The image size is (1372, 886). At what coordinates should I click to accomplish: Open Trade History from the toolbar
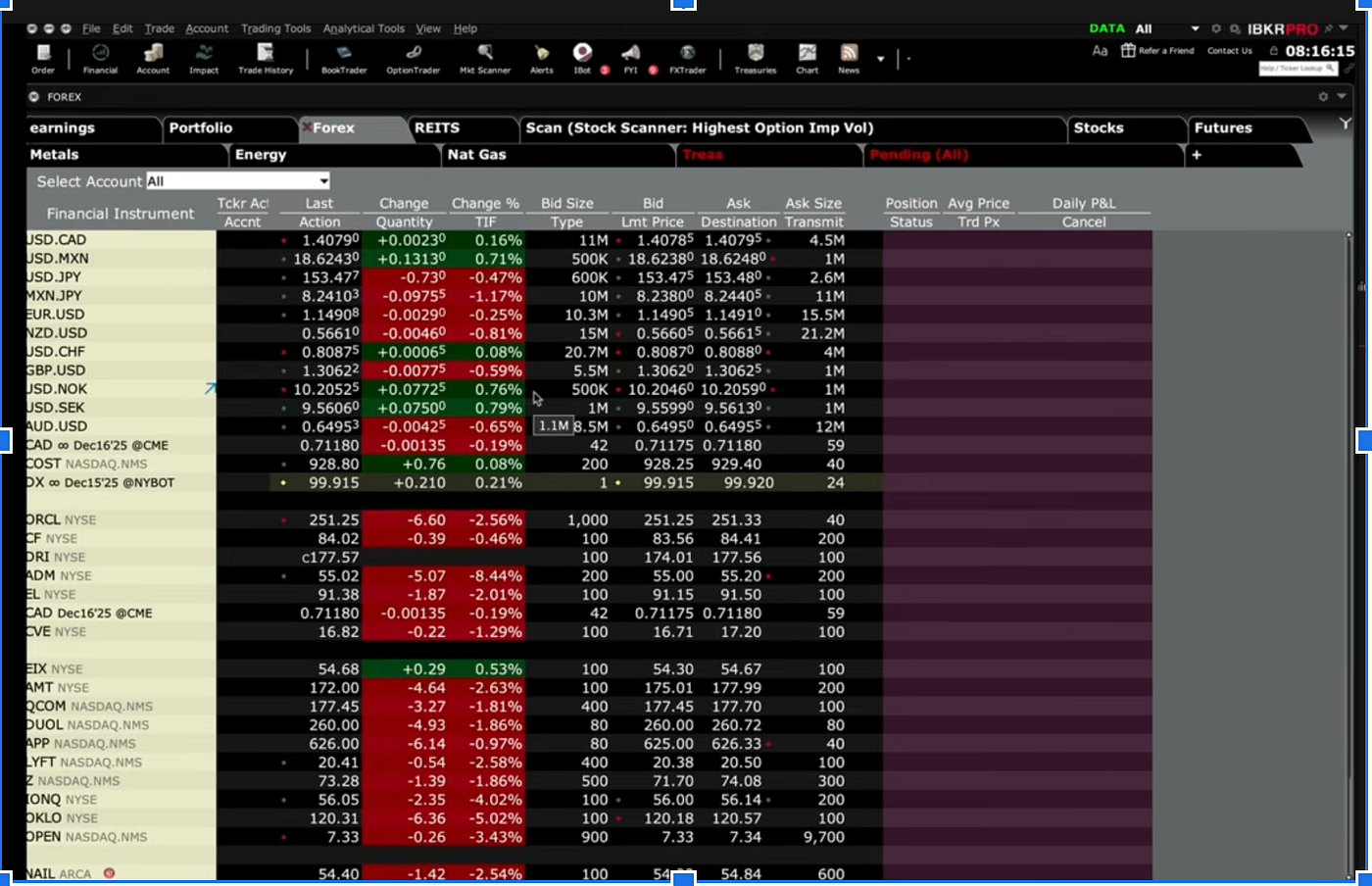pos(266,58)
